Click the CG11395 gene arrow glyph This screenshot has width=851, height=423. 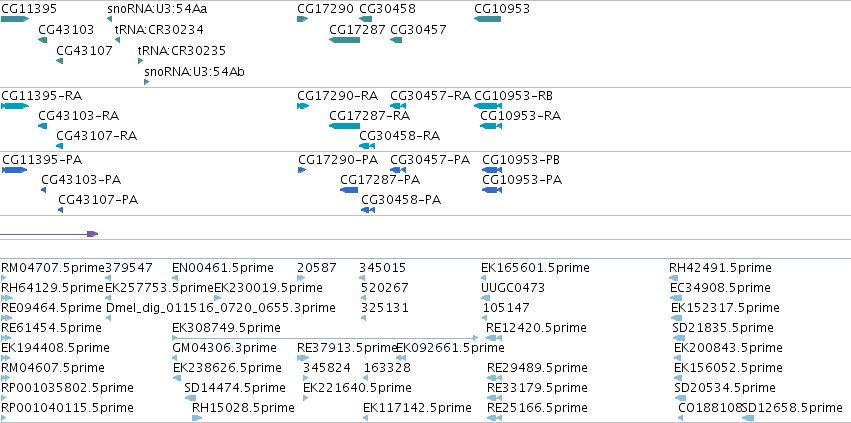click(x=15, y=19)
